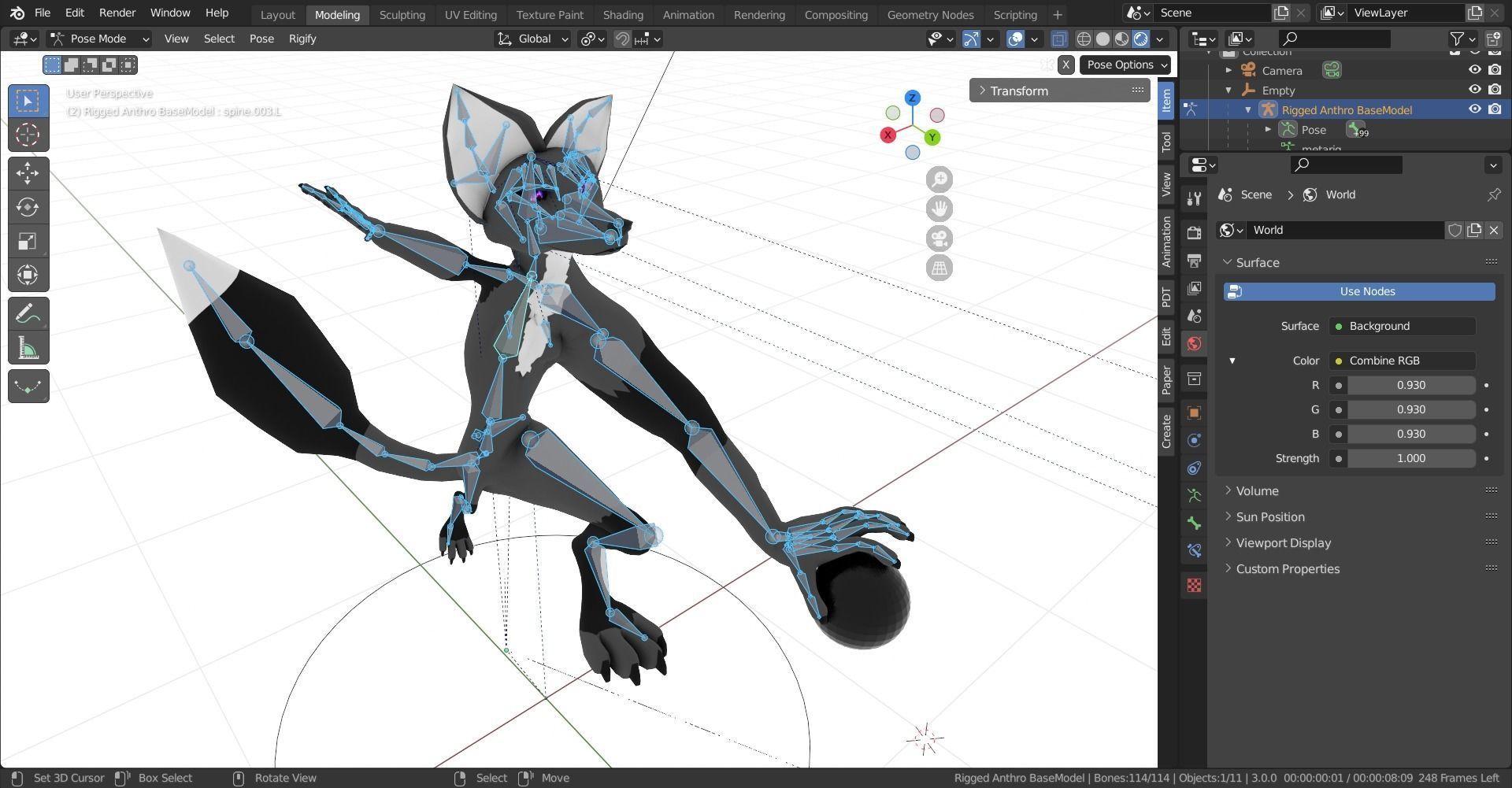This screenshot has height=788, width=1512.
Task: Open Global transform orientation dropdown
Action: pos(532,39)
